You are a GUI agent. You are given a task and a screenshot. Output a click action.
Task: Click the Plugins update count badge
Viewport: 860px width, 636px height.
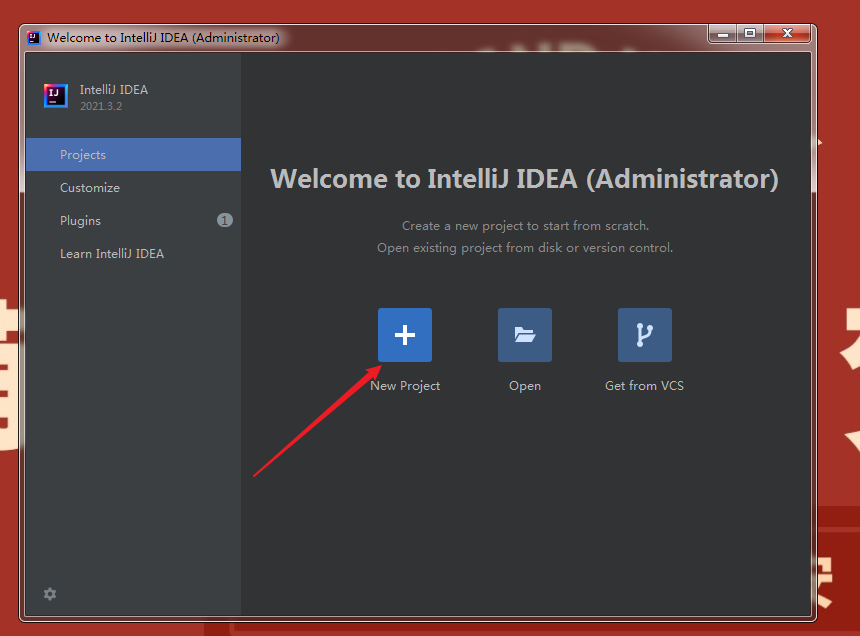click(225, 220)
